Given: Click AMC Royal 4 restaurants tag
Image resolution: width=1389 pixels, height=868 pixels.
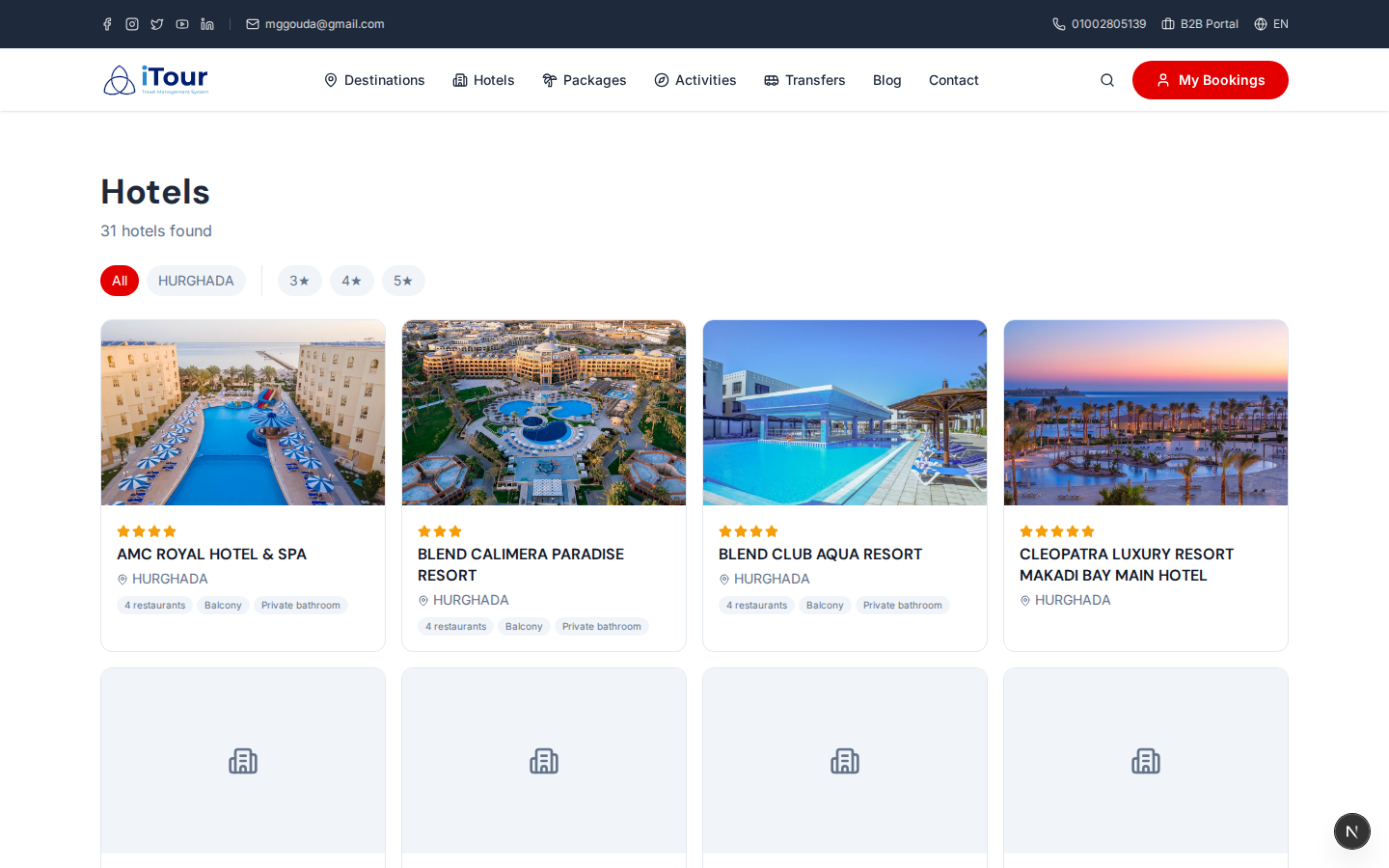Looking at the screenshot, I should 155,606.
